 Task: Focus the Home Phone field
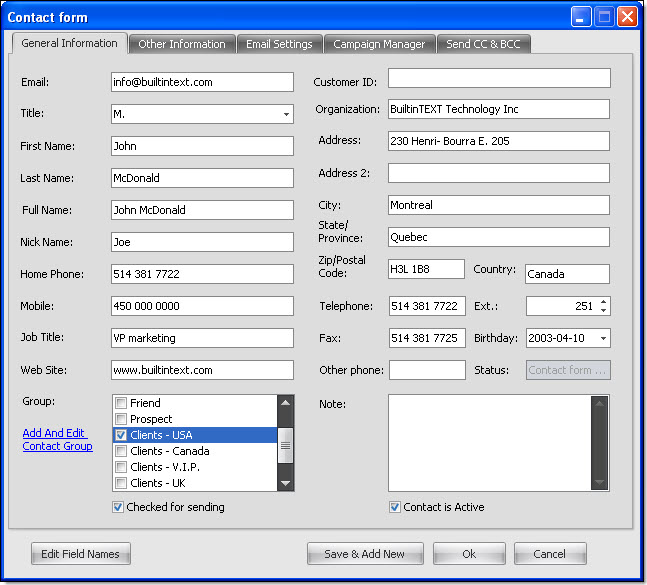click(x=202, y=274)
